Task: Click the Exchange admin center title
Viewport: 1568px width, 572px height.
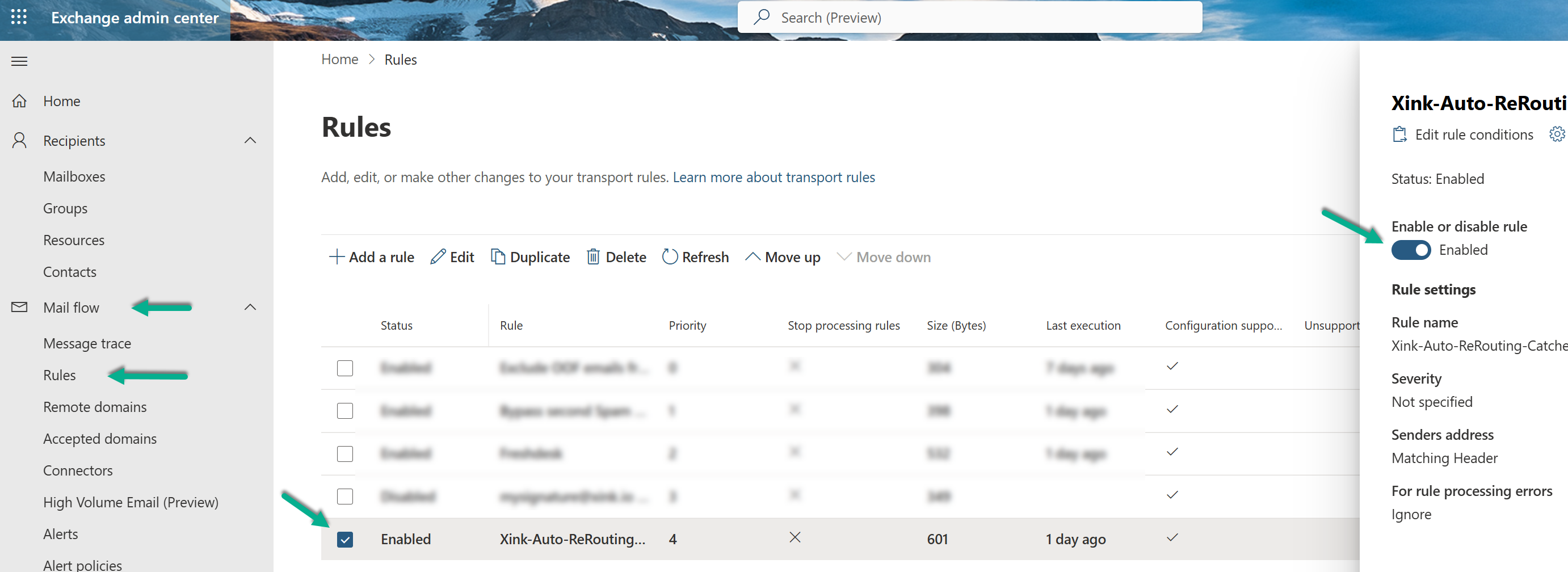Action: (134, 18)
